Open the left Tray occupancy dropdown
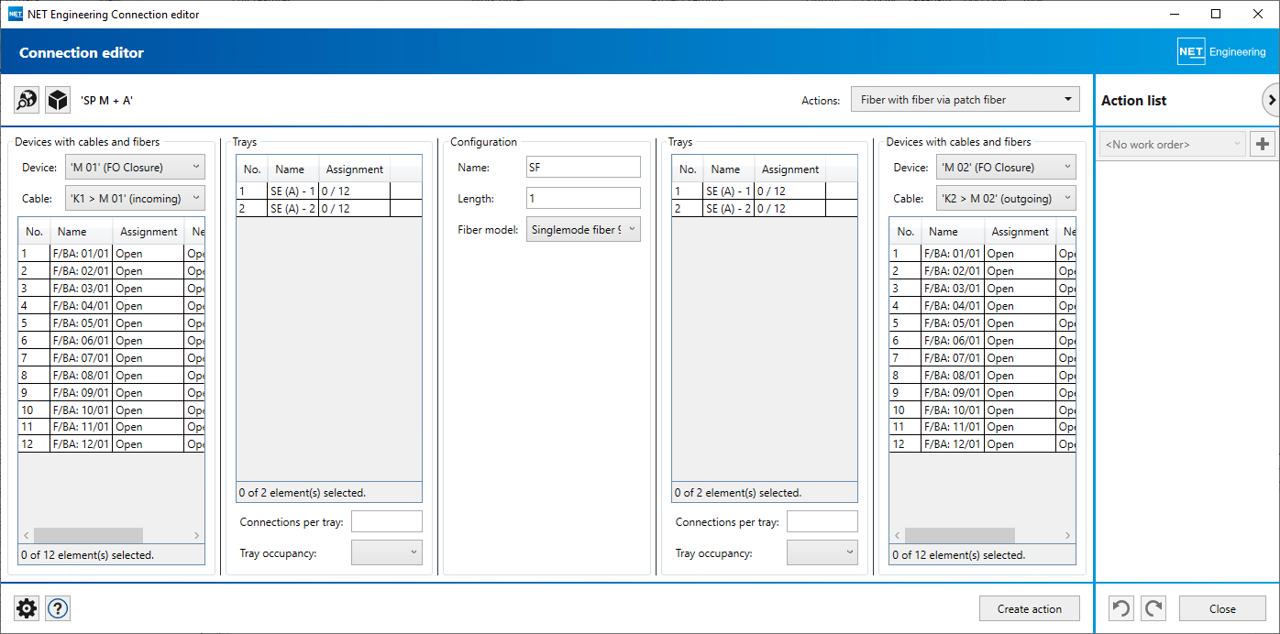Viewport: 1280px width, 634px height. (387, 552)
